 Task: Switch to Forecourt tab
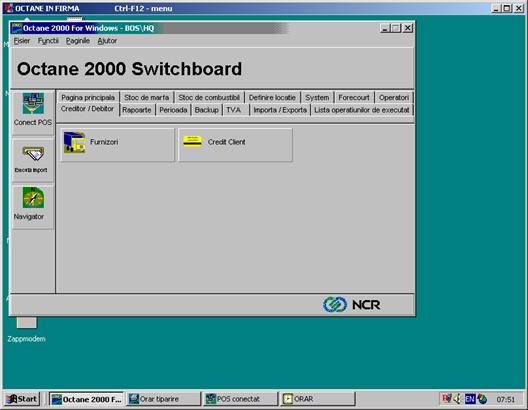point(354,97)
